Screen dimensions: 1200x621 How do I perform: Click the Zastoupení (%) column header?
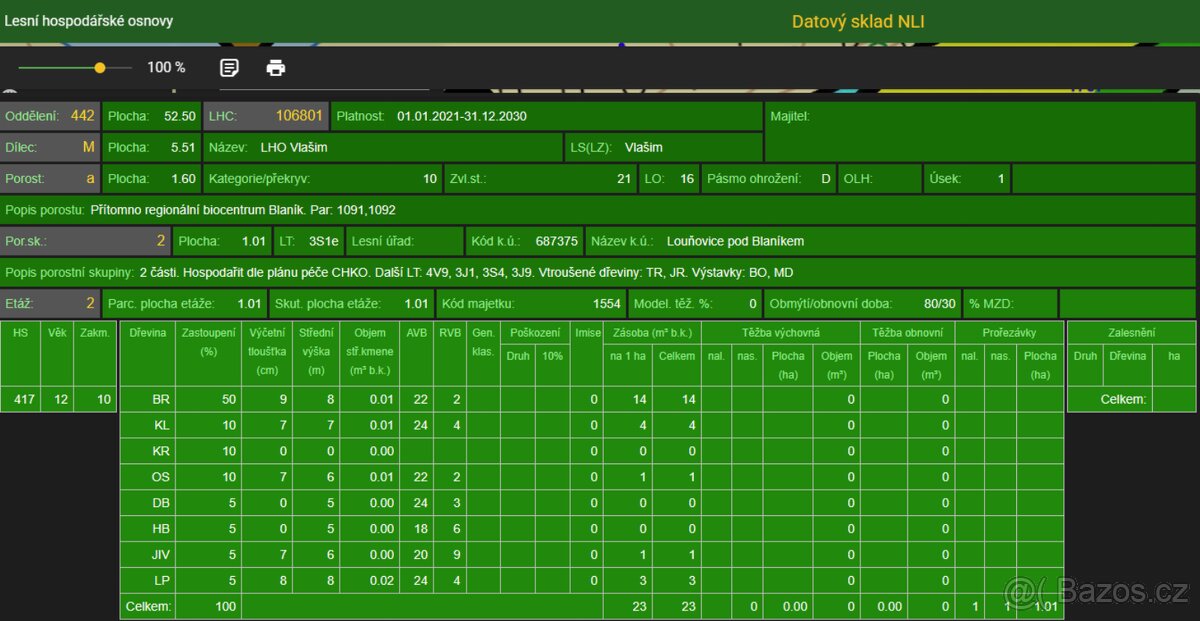click(208, 342)
